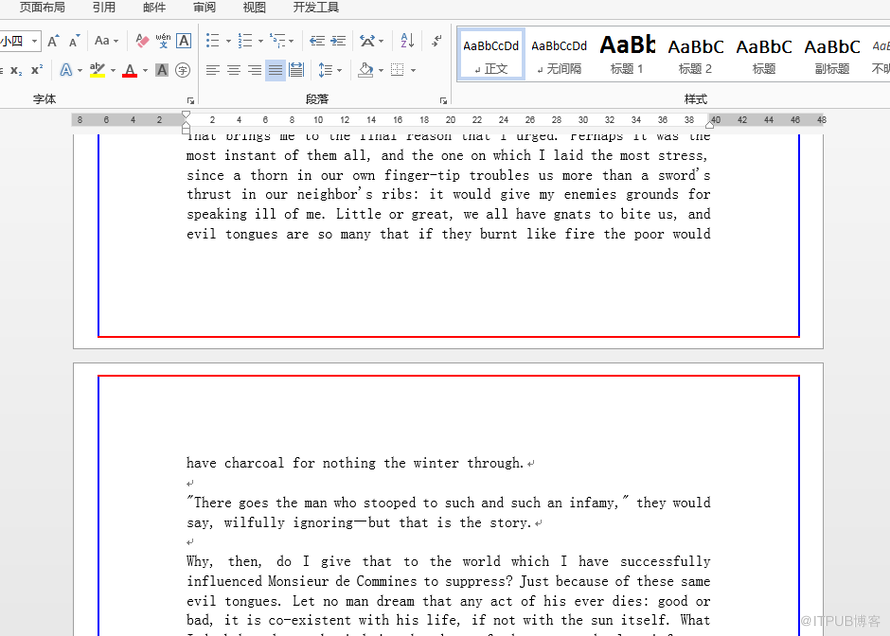The image size is (890, 636).
Task: Click the first line indent ruler marker
Action: [x=186, y=115]
